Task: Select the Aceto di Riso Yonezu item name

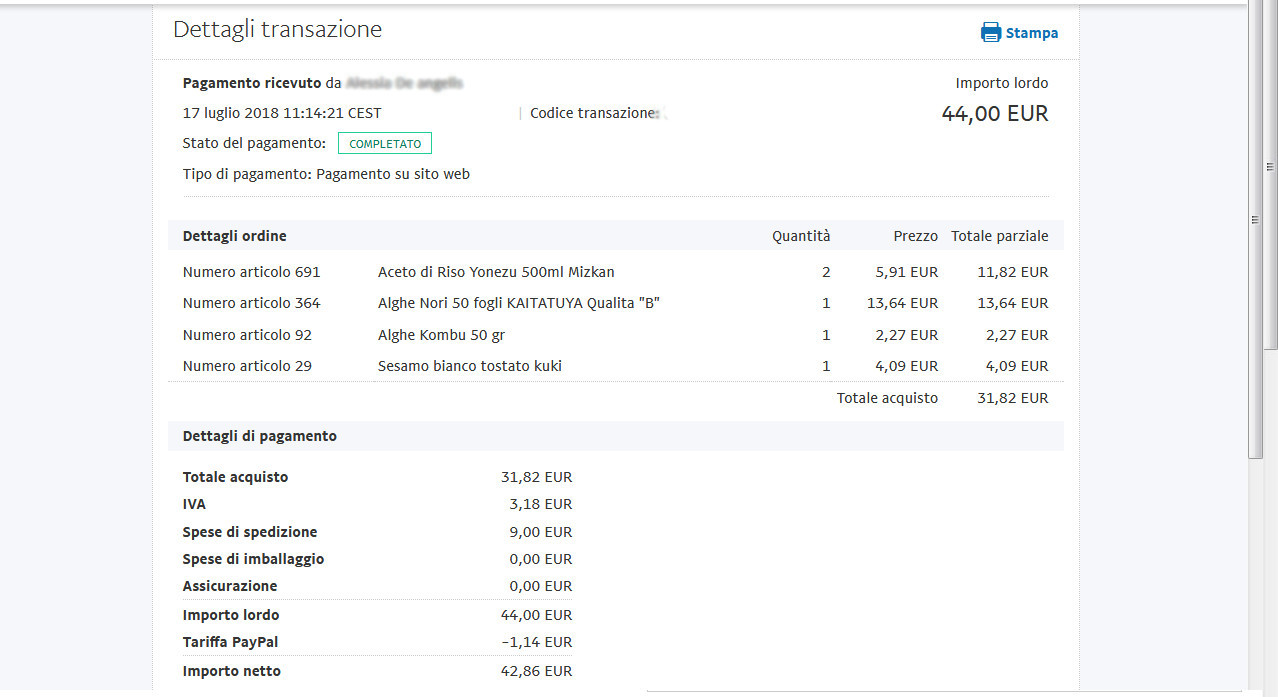Action: point(496,272)
